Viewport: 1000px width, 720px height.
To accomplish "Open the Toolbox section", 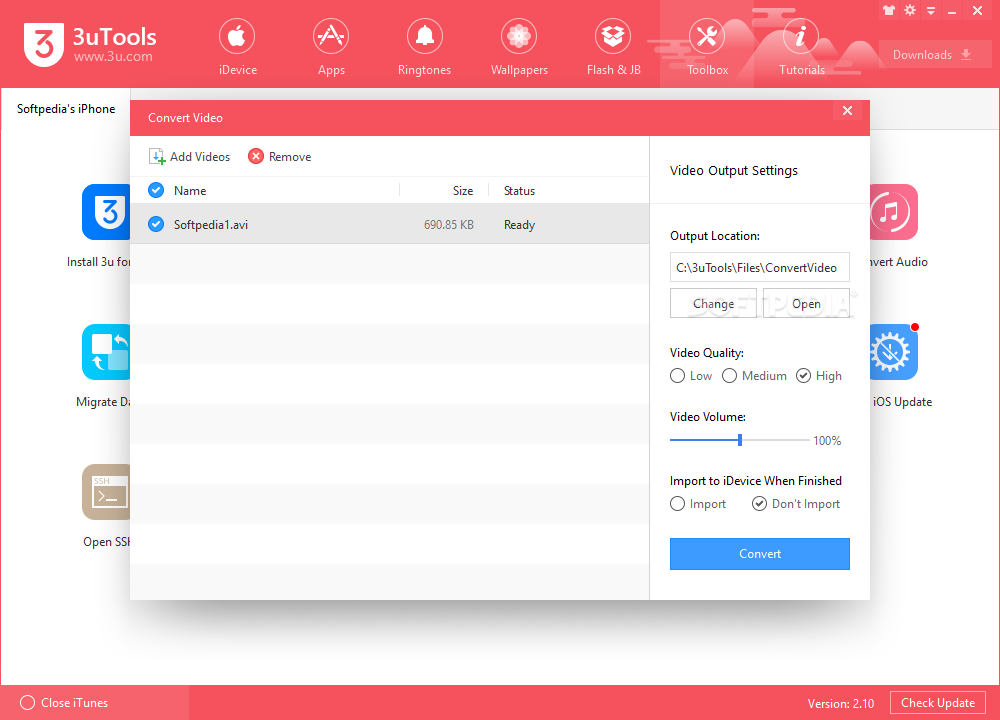I will click(707, 47).
